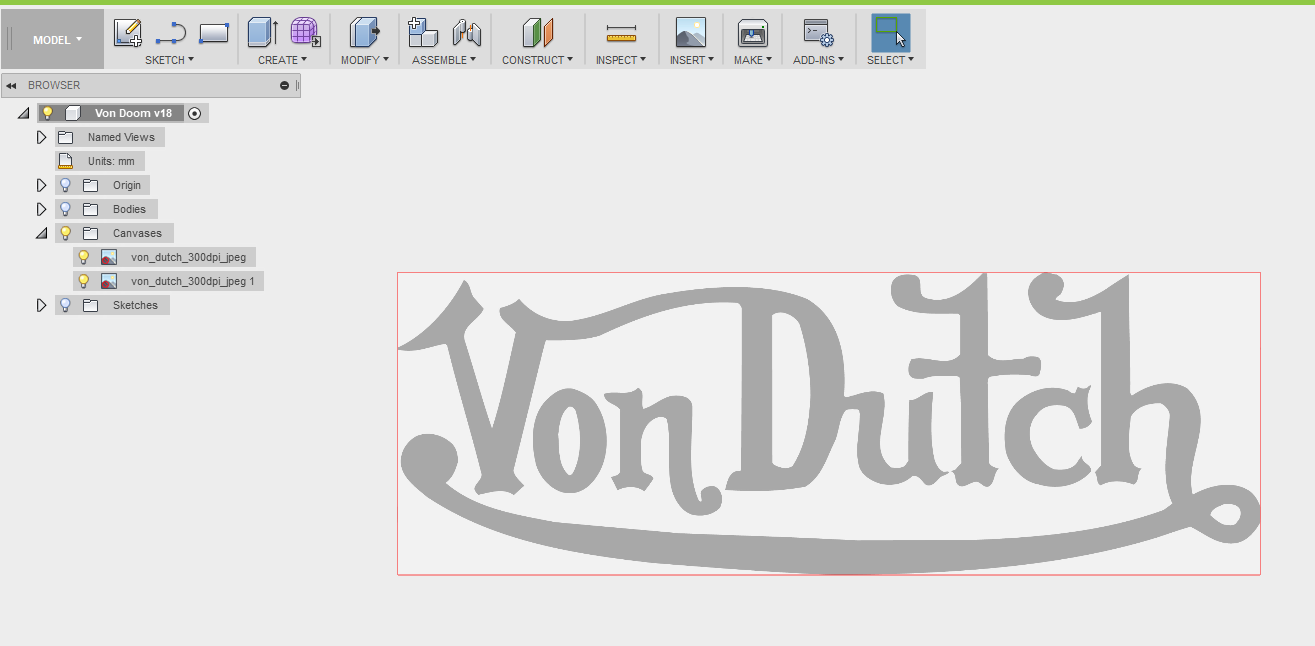Click the Von Doom component cube icon
Screen dimensions: 1315x646
72,113
